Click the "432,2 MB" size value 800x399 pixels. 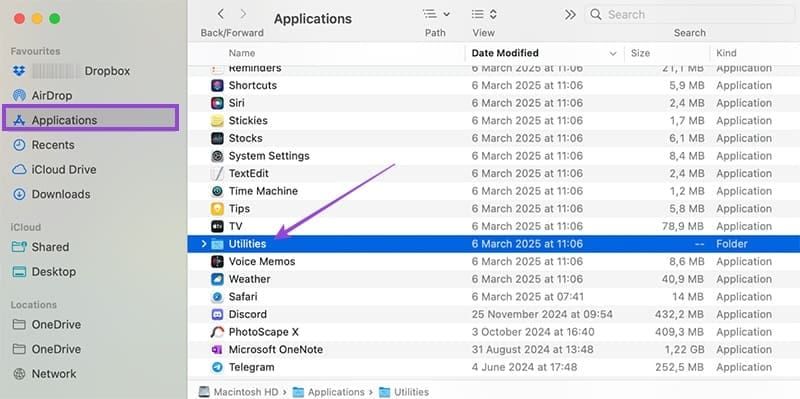pyautogui.click(x=681, y=314)
